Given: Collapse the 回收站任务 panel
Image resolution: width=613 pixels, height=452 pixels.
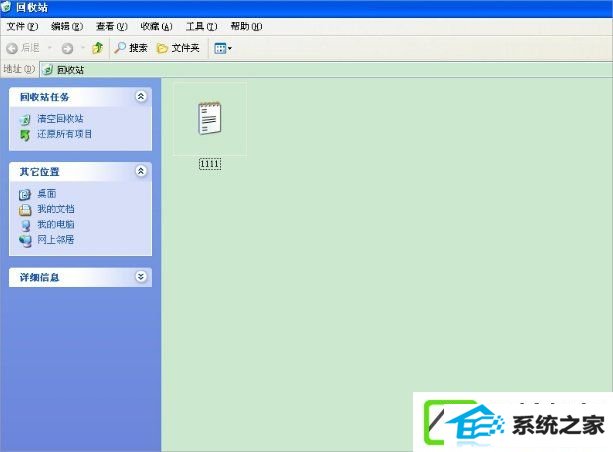Looking at the screenshot, I should coord(141,97).
